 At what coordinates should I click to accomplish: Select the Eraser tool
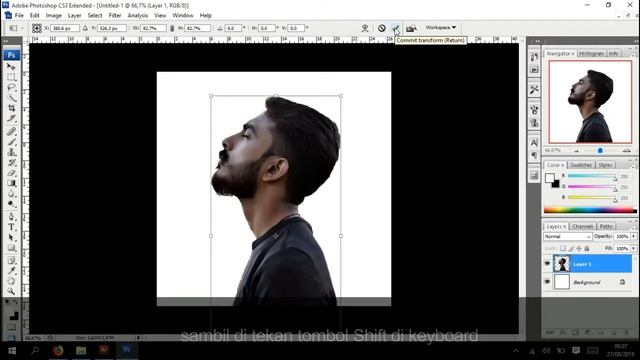pyautogui.click(x=11, y=173)
